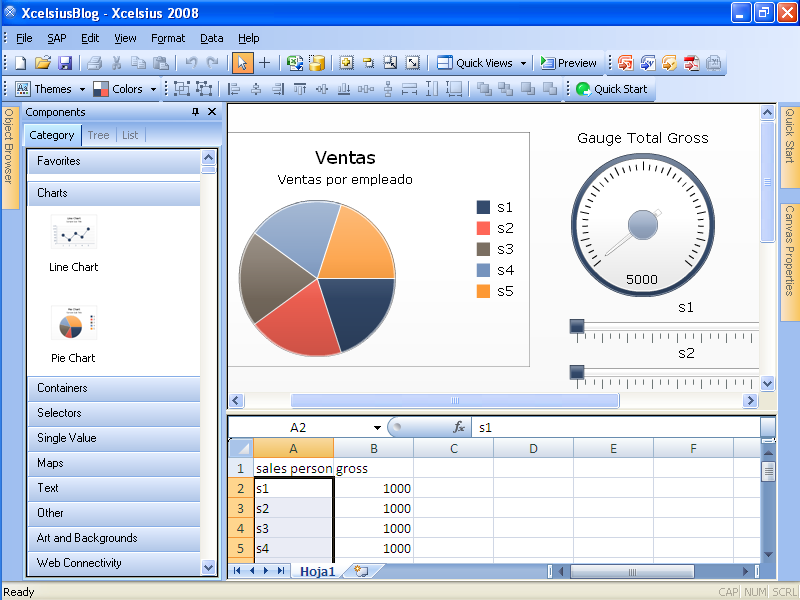Open the Canvas Properties side panel

tap(790, 262)
